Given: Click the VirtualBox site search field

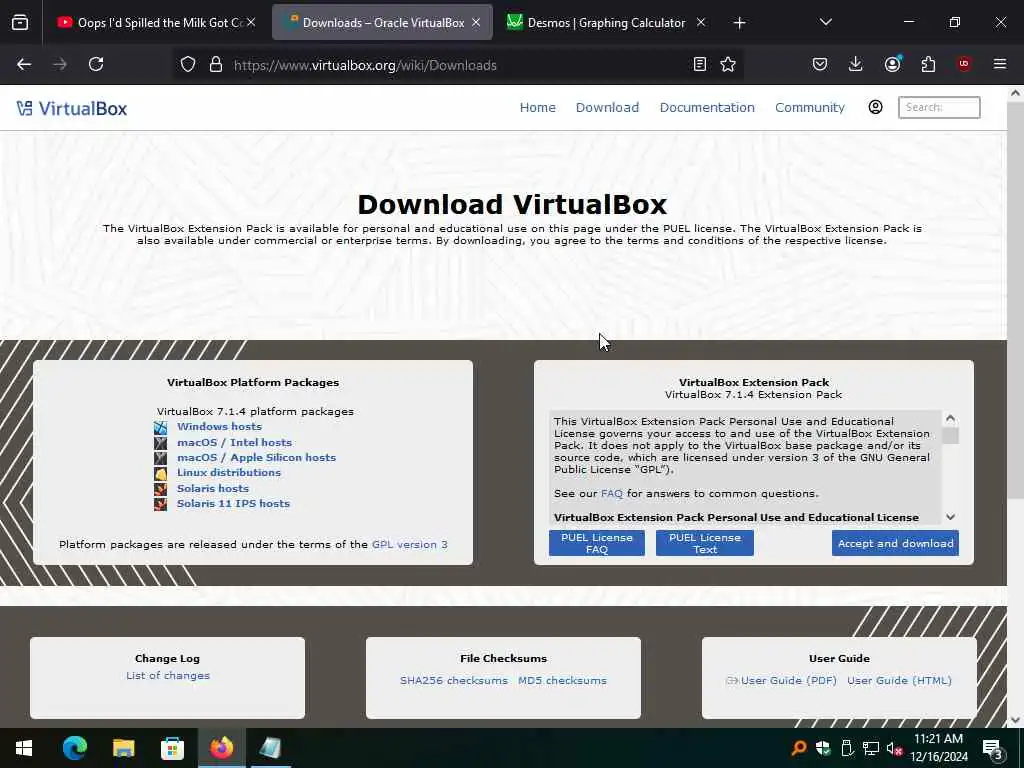Looking at the screenshot, I should point(939,107).
